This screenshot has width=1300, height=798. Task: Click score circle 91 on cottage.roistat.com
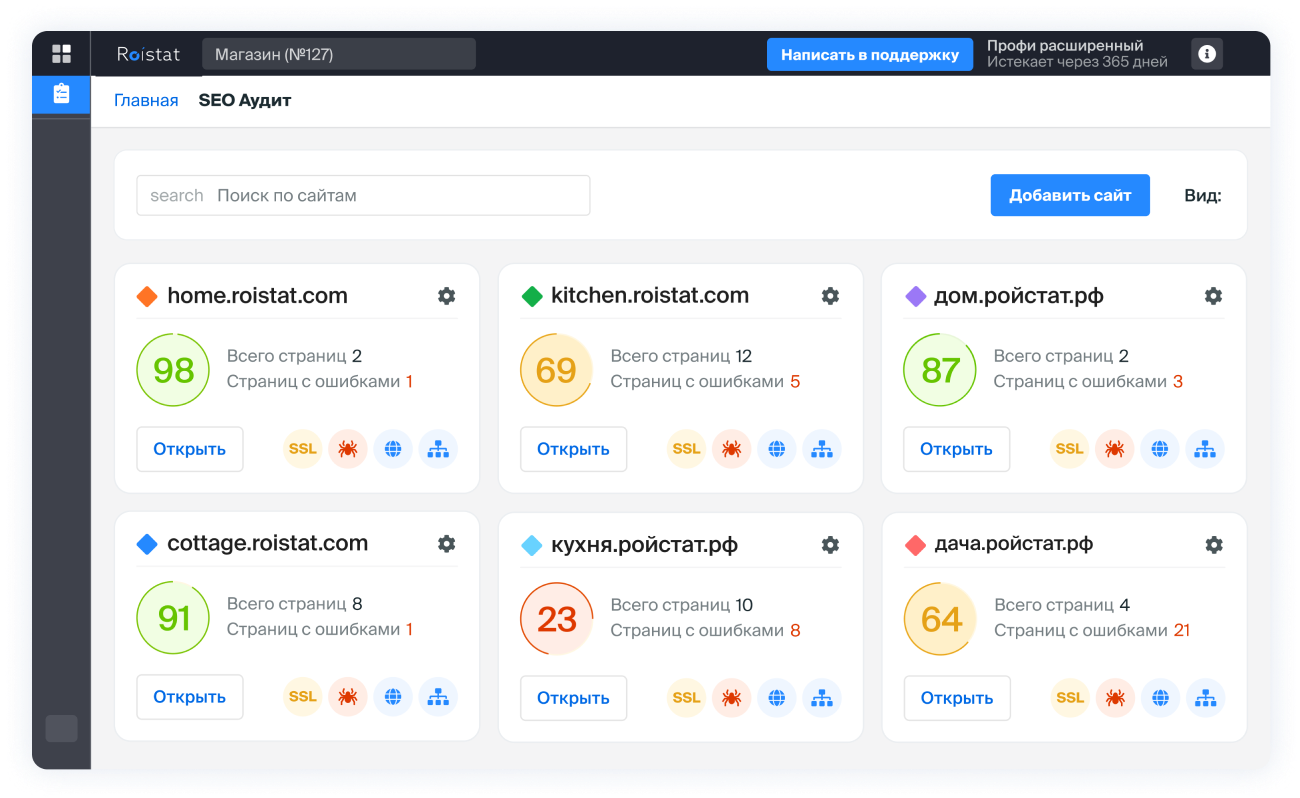[x=173, y=618]
